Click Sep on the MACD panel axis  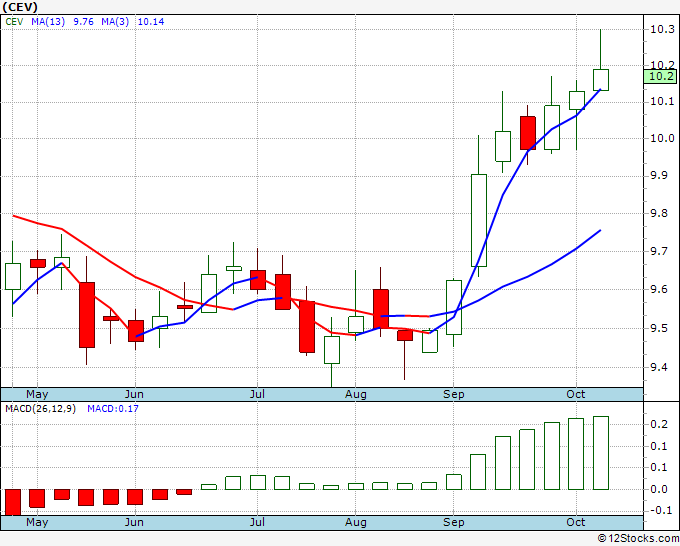pos(454,522)
